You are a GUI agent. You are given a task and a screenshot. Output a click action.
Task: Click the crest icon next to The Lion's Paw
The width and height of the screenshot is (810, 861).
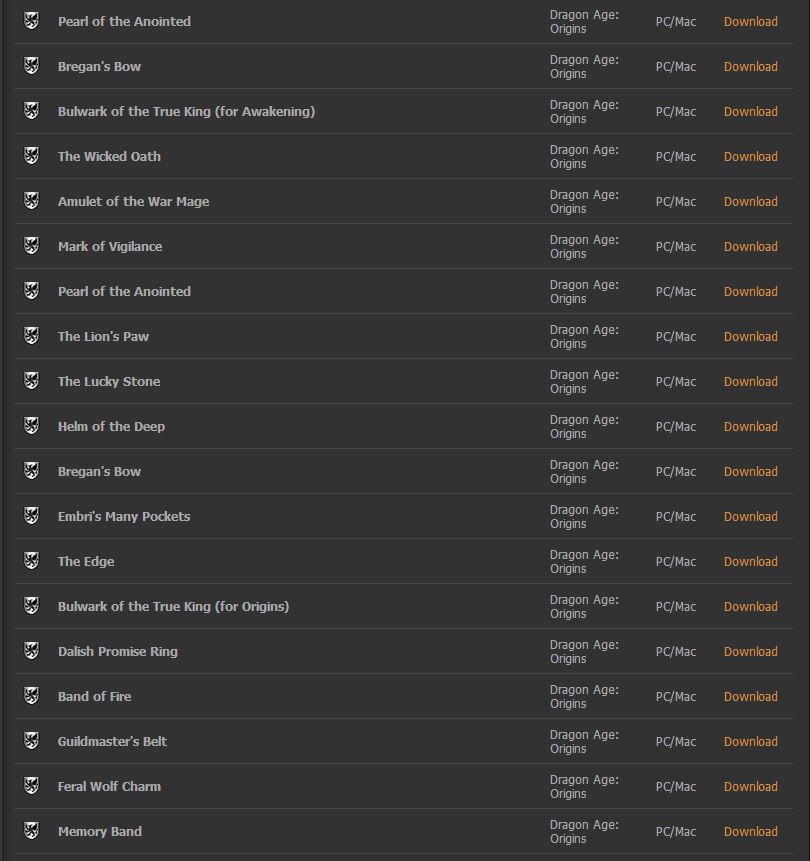pyautogui.click(x=31, y=336)
